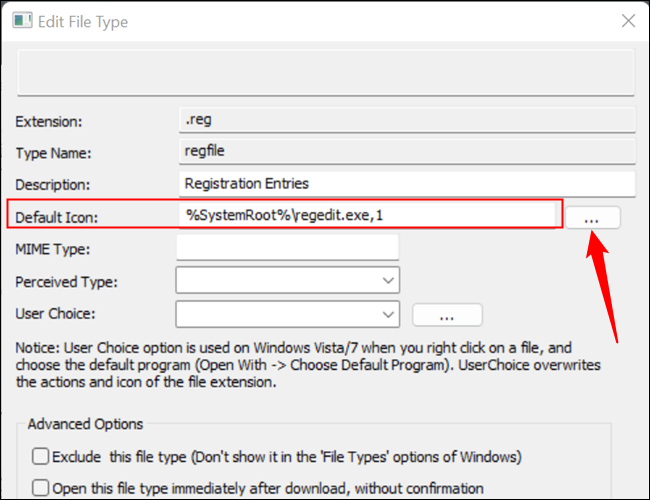Click the Description text field
The height and width of the screenshot is (500, 650).
point(407,184)
